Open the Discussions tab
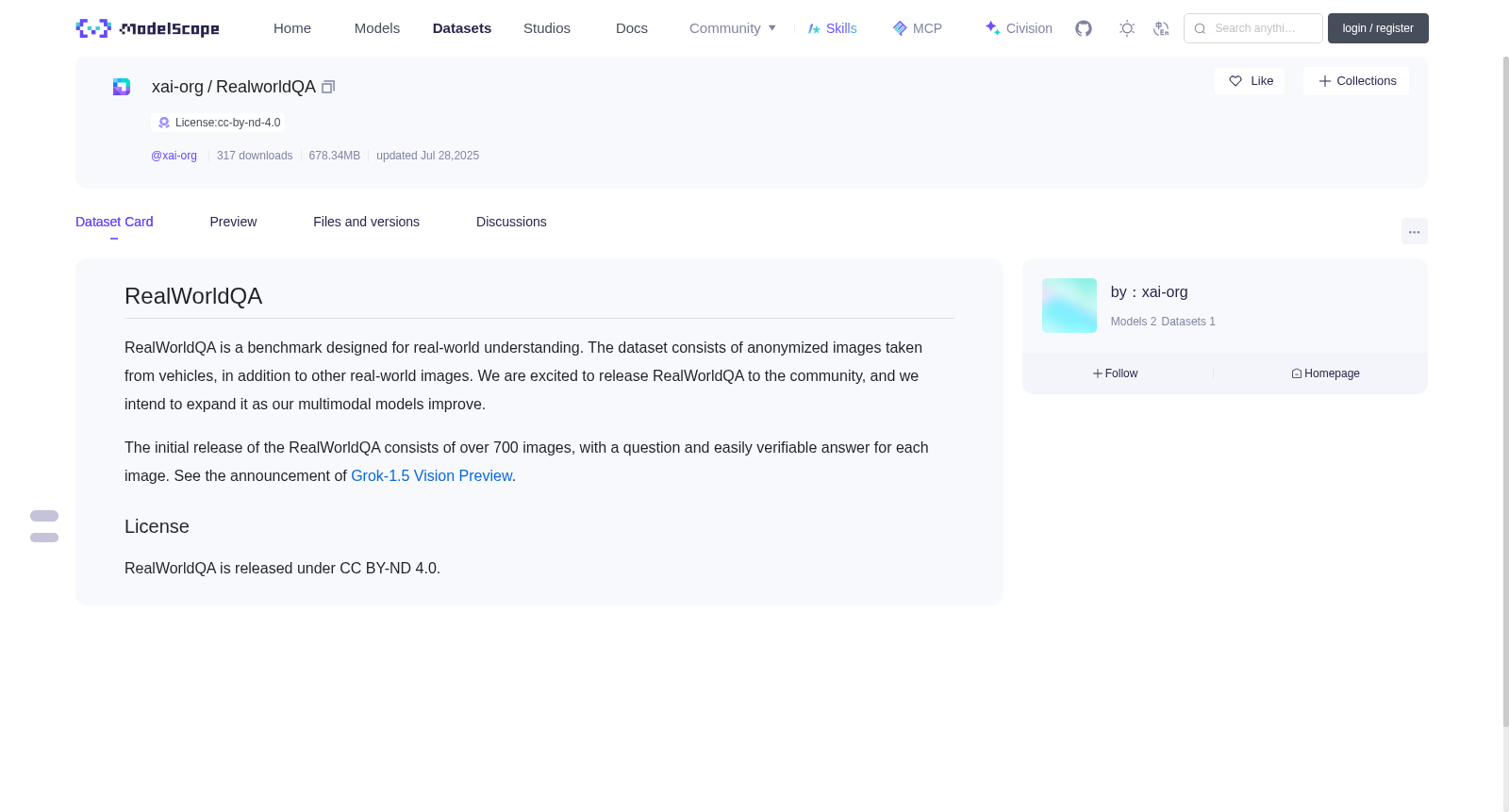 click(511, 222)
